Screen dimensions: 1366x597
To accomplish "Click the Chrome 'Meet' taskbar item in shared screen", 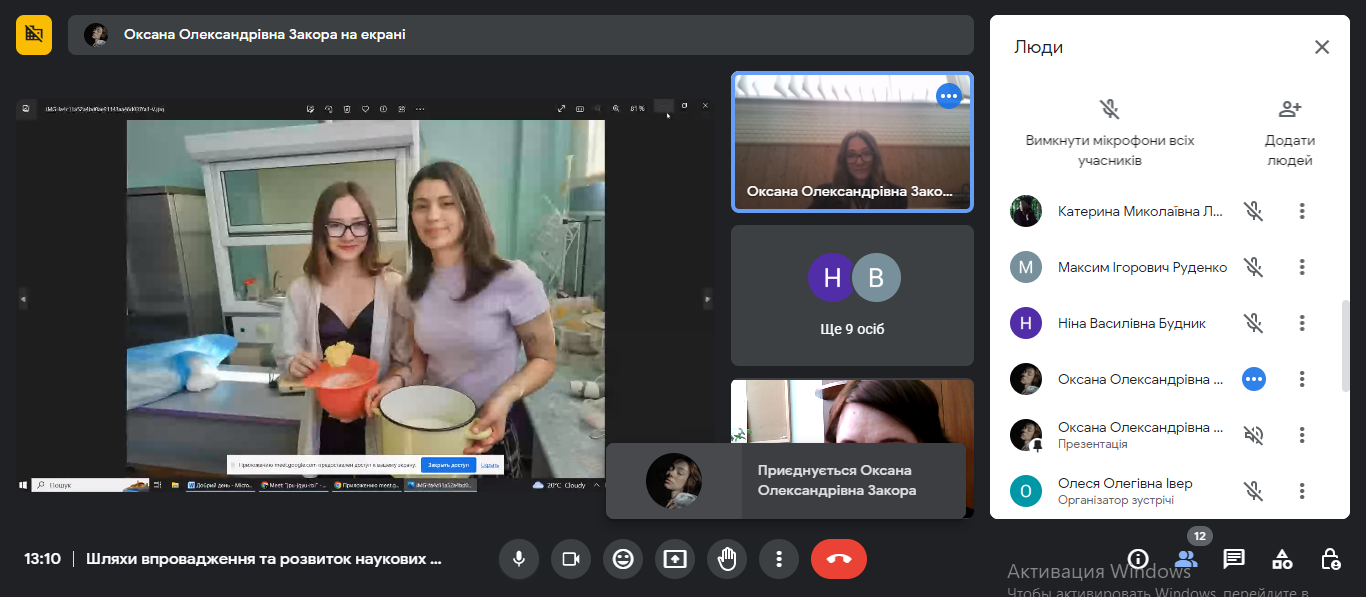I will coord(295,485).
